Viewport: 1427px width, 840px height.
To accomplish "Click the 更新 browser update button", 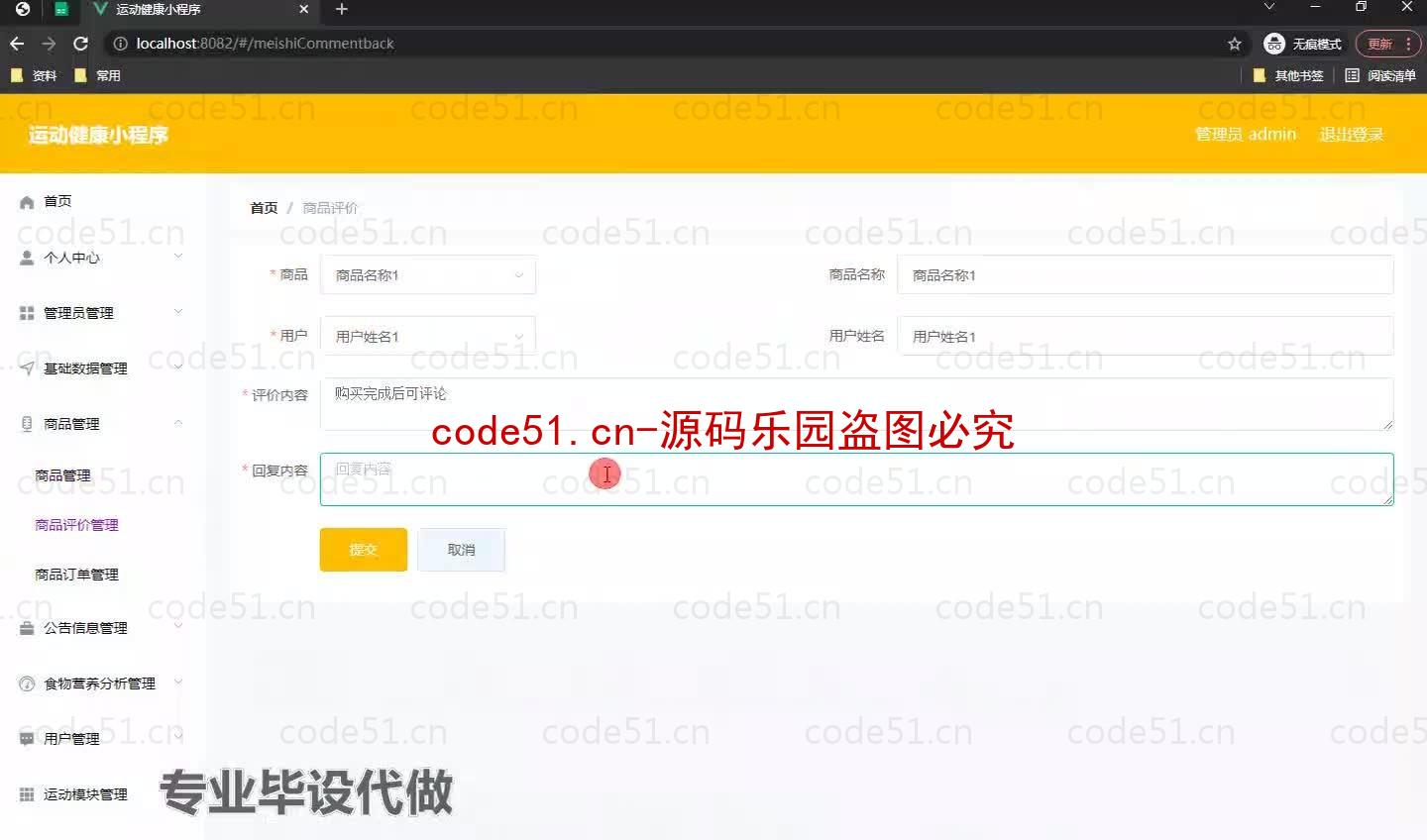I will (x=1388, y=44).
